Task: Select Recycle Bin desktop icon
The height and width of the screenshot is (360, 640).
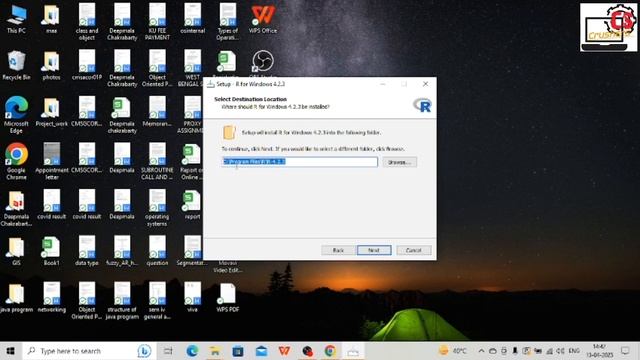Action: (16, 65)
